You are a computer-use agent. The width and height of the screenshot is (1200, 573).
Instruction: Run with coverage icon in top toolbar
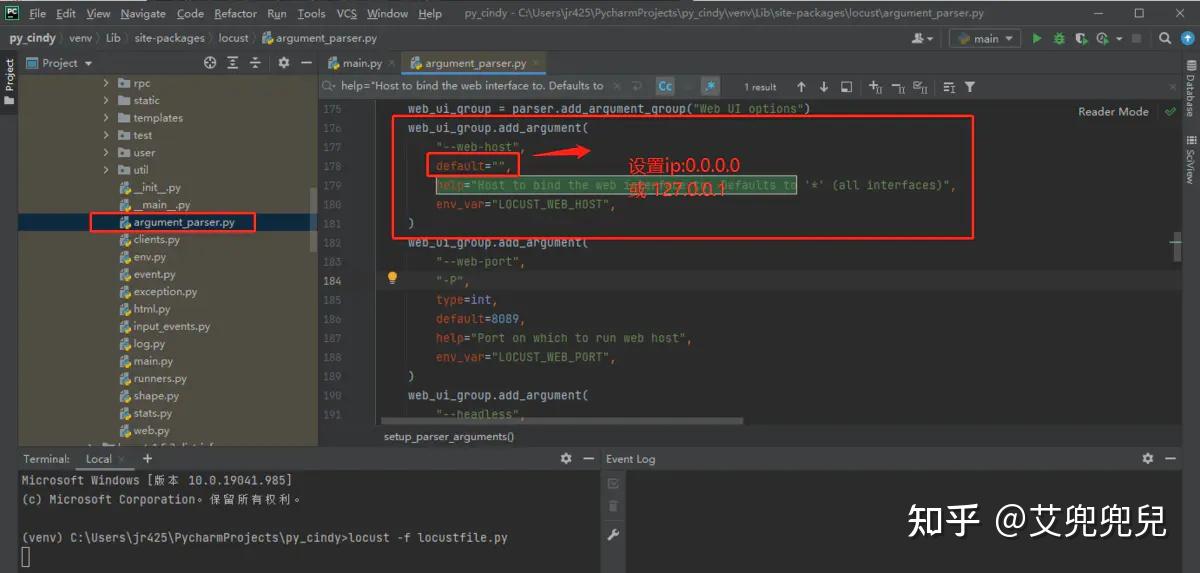1081,39
